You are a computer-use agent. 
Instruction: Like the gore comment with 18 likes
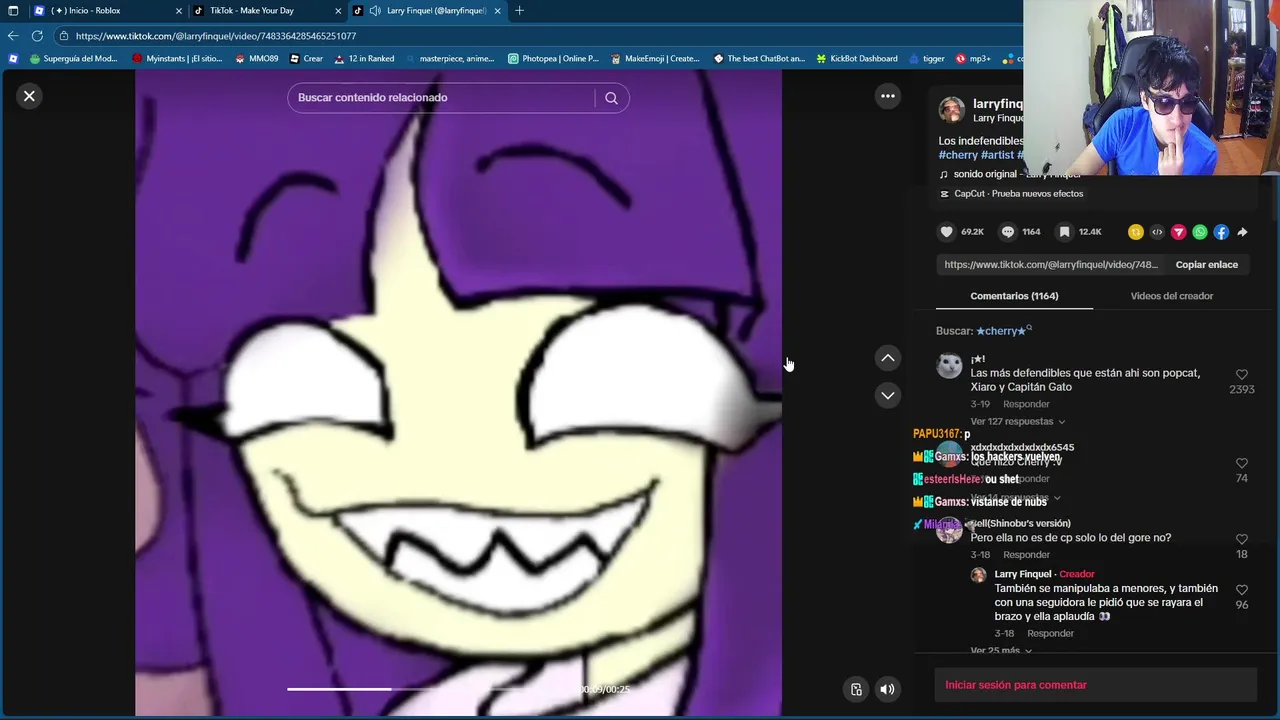tap(1241, 540)
